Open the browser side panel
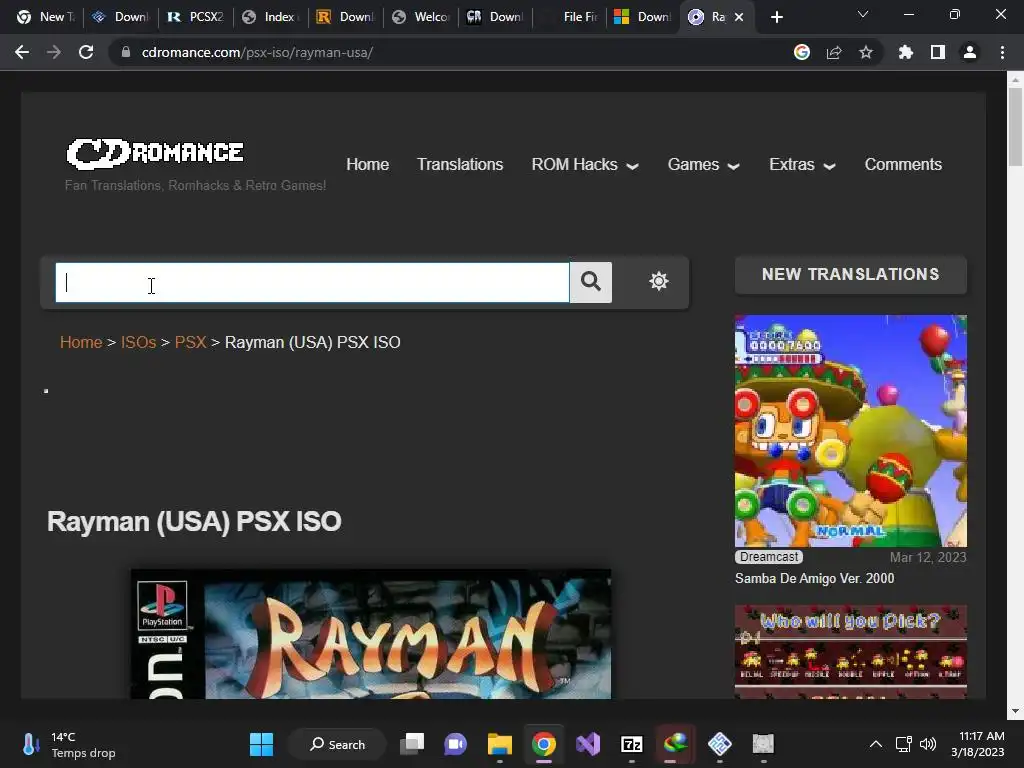 click(x=938, y=52)
